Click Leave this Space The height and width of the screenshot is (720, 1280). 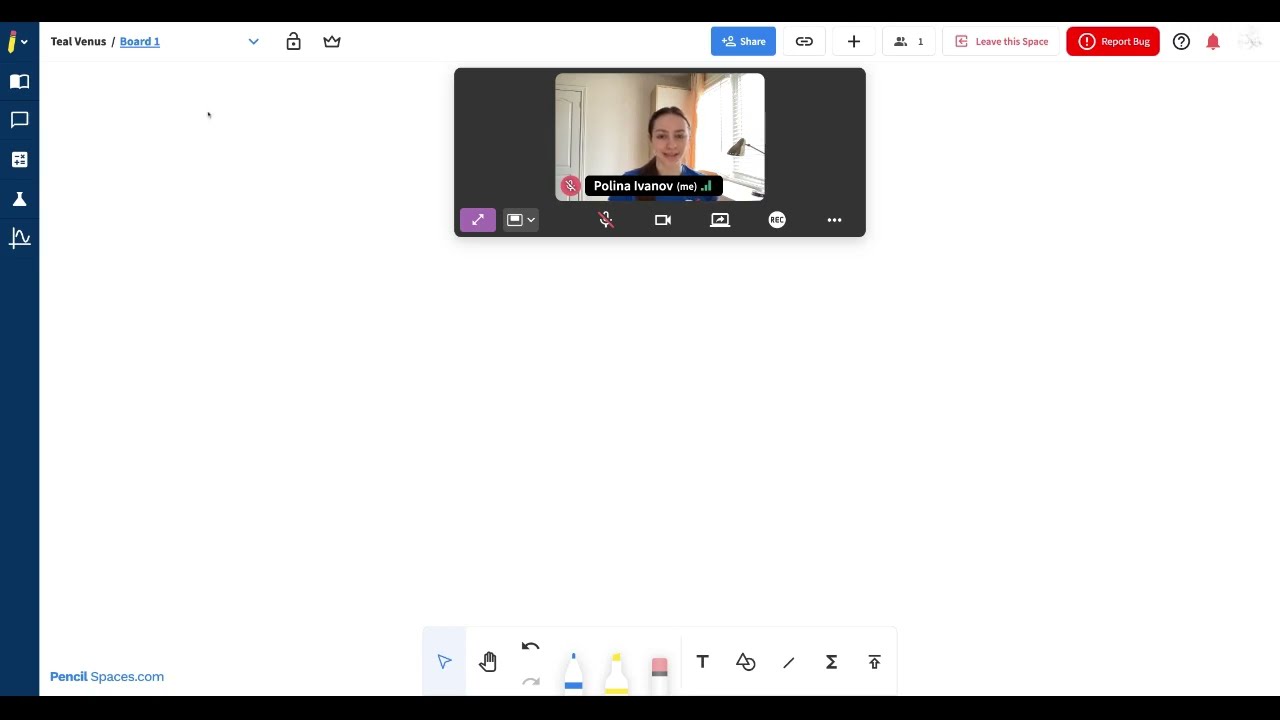point(1001,41)
